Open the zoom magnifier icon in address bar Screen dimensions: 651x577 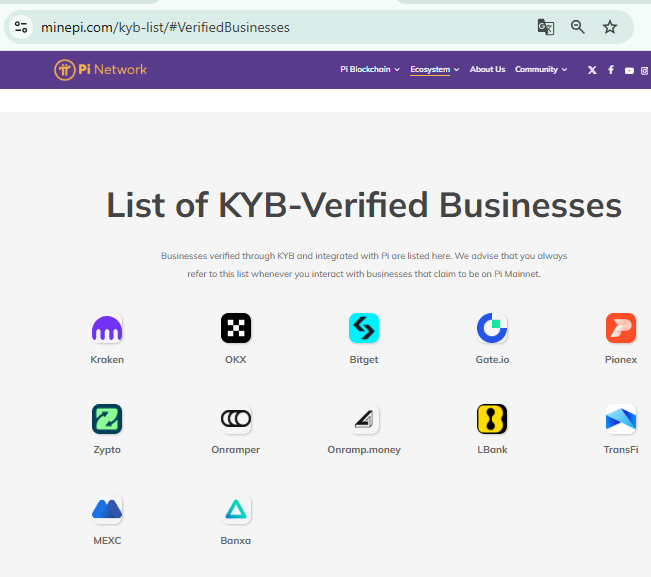(x=578, y=27)
